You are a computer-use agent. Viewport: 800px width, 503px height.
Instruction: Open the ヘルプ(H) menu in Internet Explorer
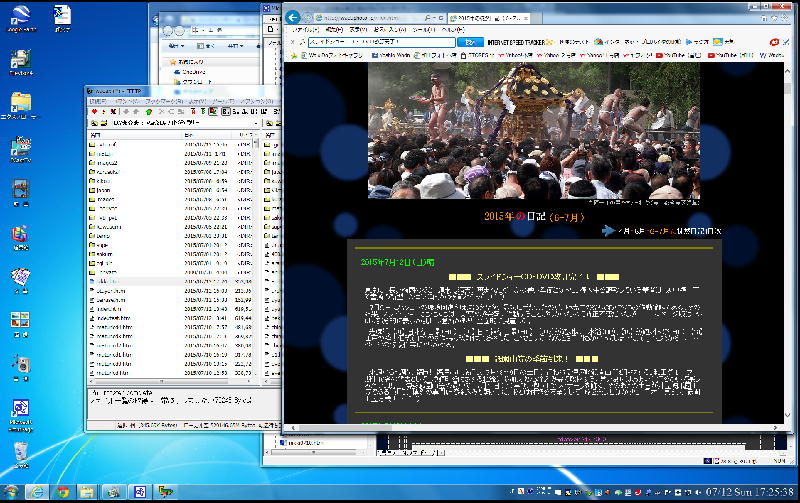coord(453,30)
